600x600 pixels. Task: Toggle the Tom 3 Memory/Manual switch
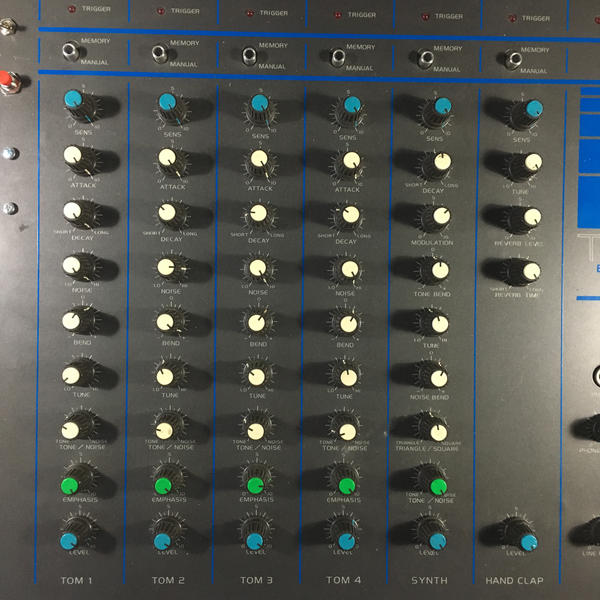point(249,55)
